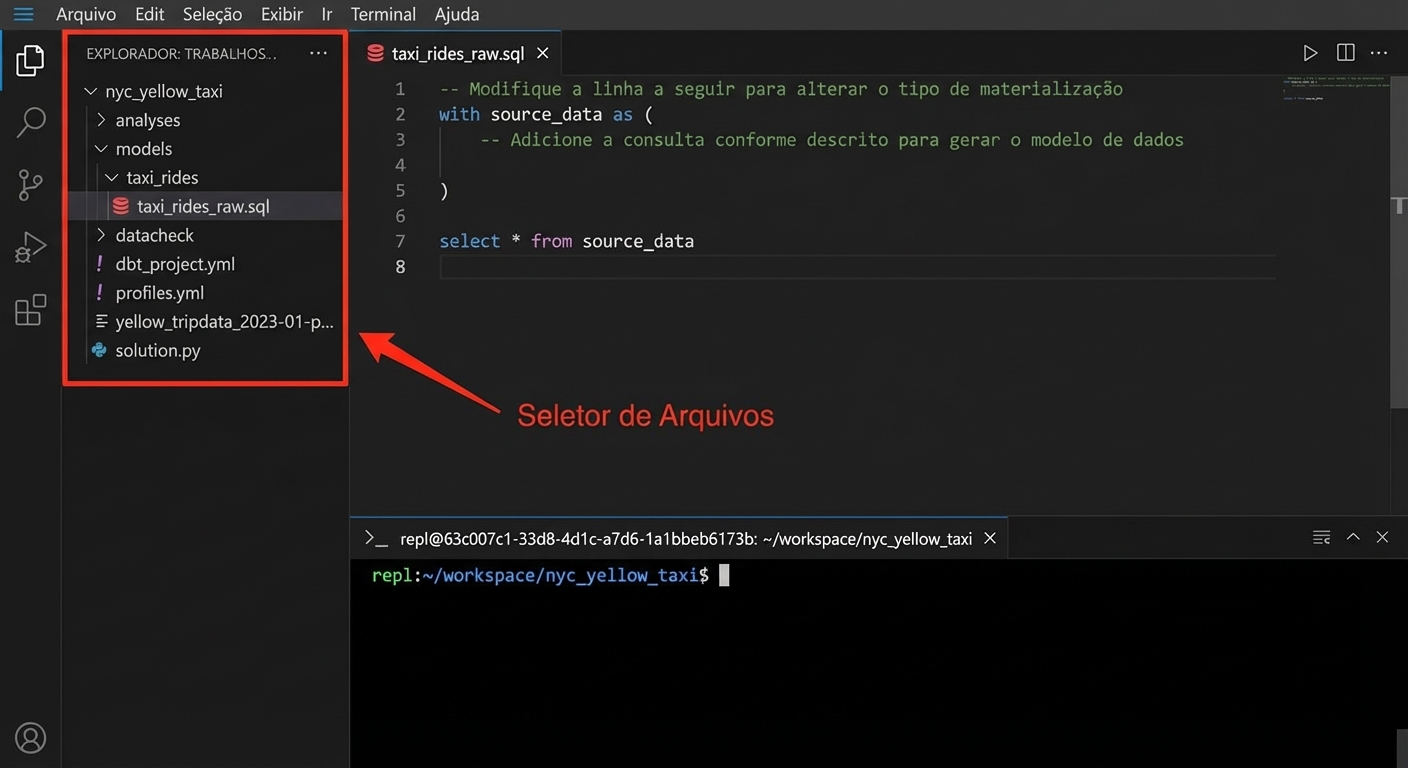Open editor more actions ellipsis
Image resolution: width=1408 pixels, height=768 pixels.
tap(1379, 53)
